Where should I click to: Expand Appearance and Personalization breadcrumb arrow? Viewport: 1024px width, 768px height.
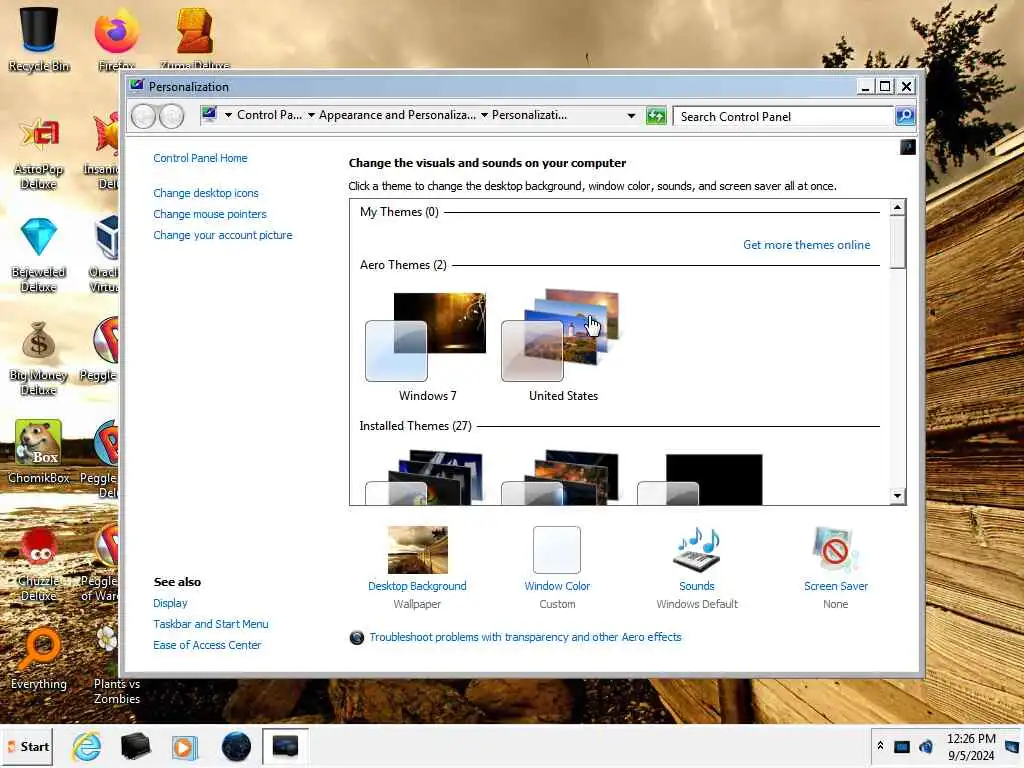312,116
